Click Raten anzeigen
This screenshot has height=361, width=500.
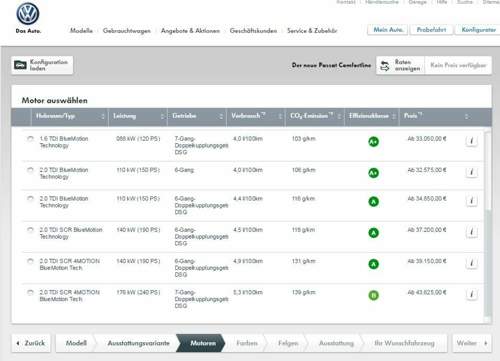[401, 65]
